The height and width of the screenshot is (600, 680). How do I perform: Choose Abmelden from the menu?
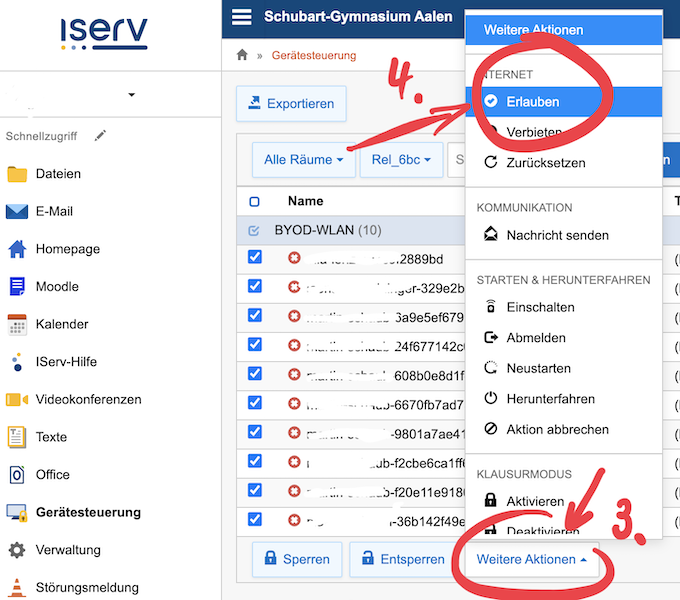(x=563, y=337)
